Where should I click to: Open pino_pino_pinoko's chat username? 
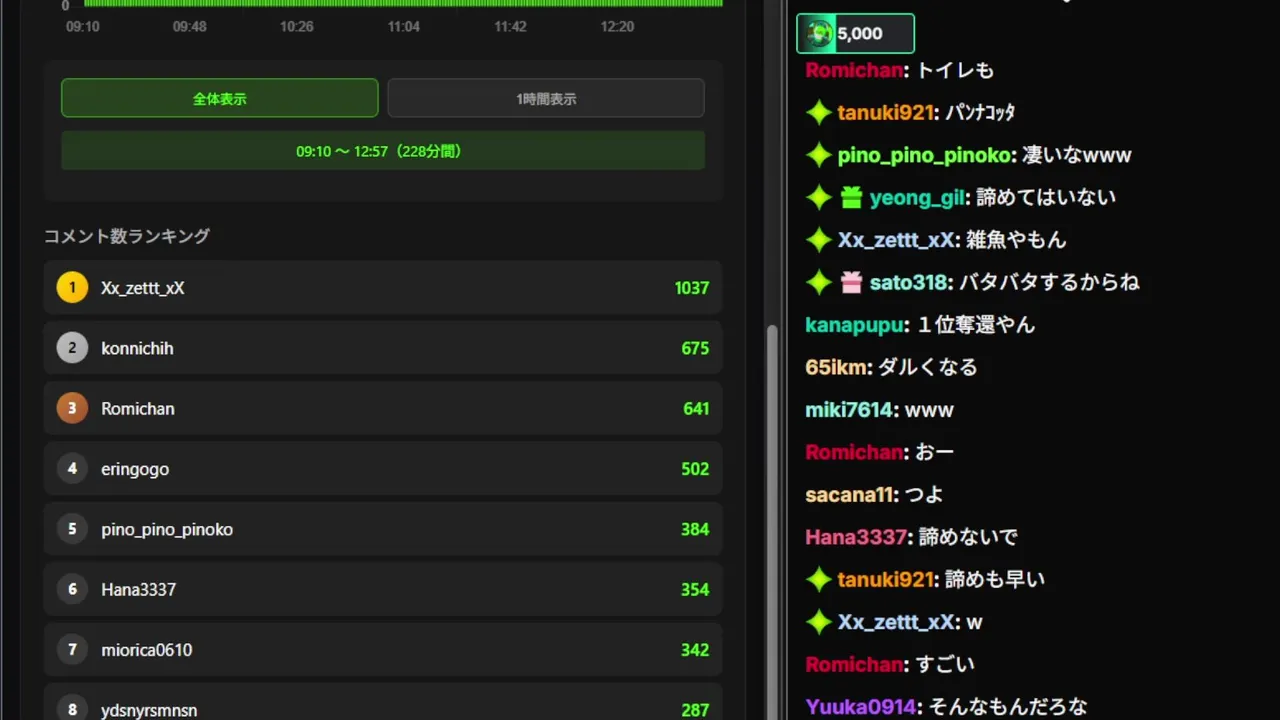point(924,155)
